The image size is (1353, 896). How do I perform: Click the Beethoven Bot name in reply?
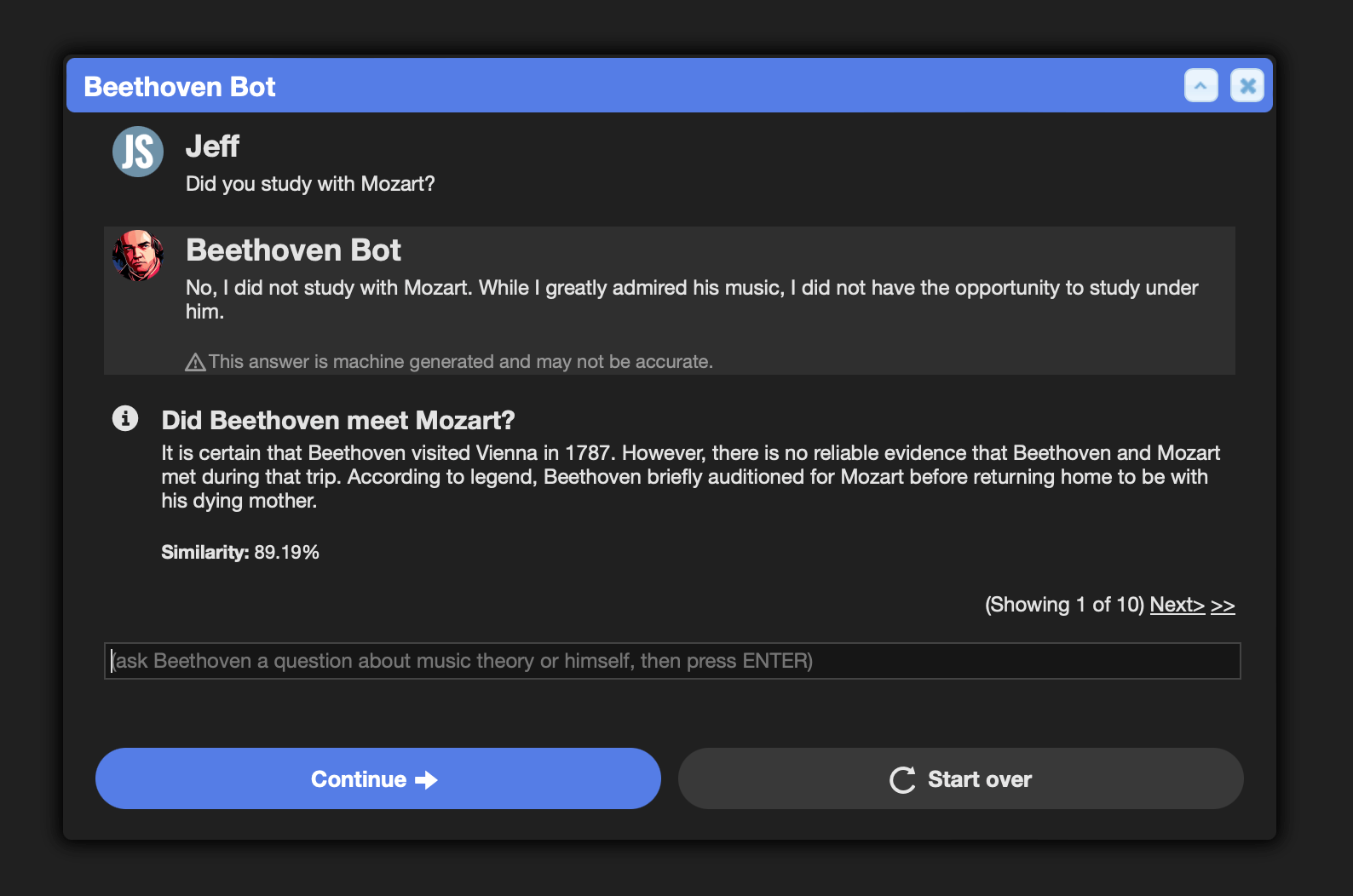pyautogui.click(x=293, y=250)
